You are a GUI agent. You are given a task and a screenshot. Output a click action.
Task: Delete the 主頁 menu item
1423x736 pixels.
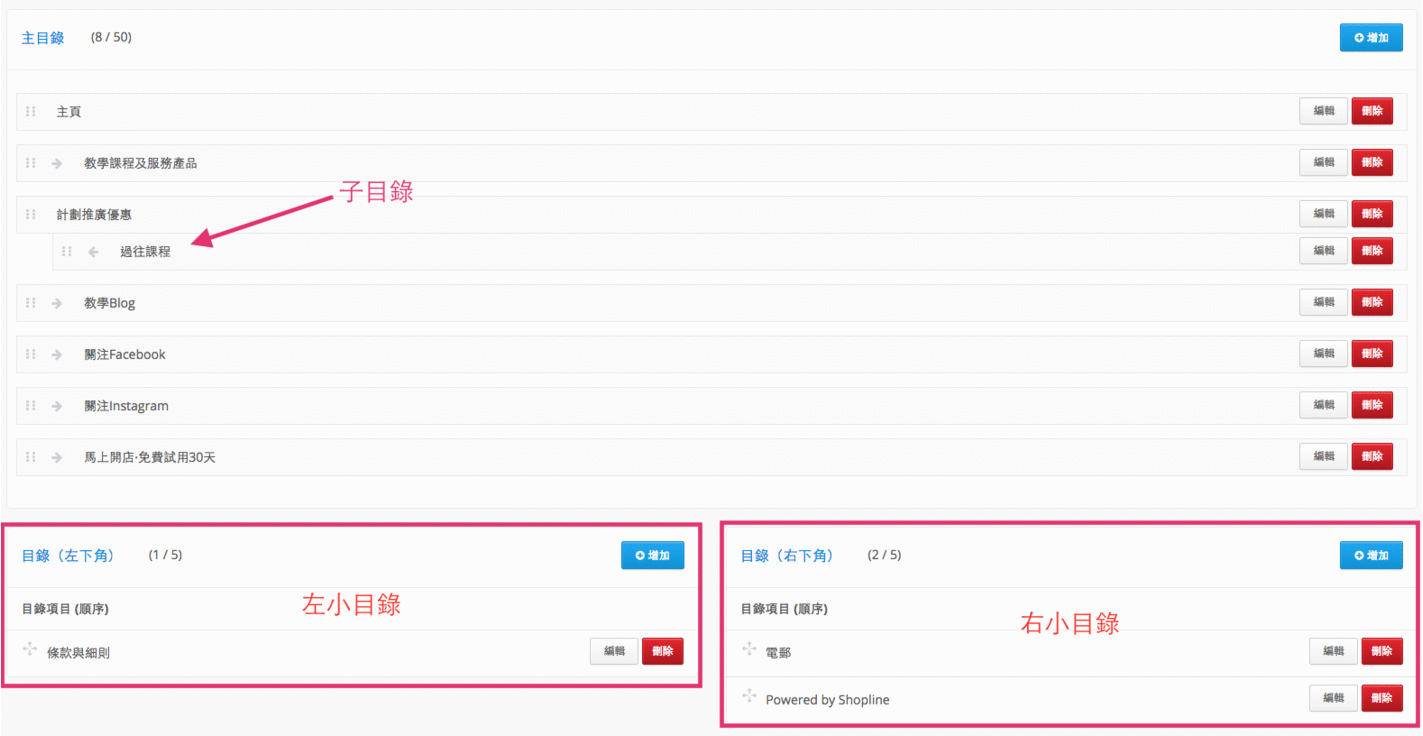(x=1372, y=111)
